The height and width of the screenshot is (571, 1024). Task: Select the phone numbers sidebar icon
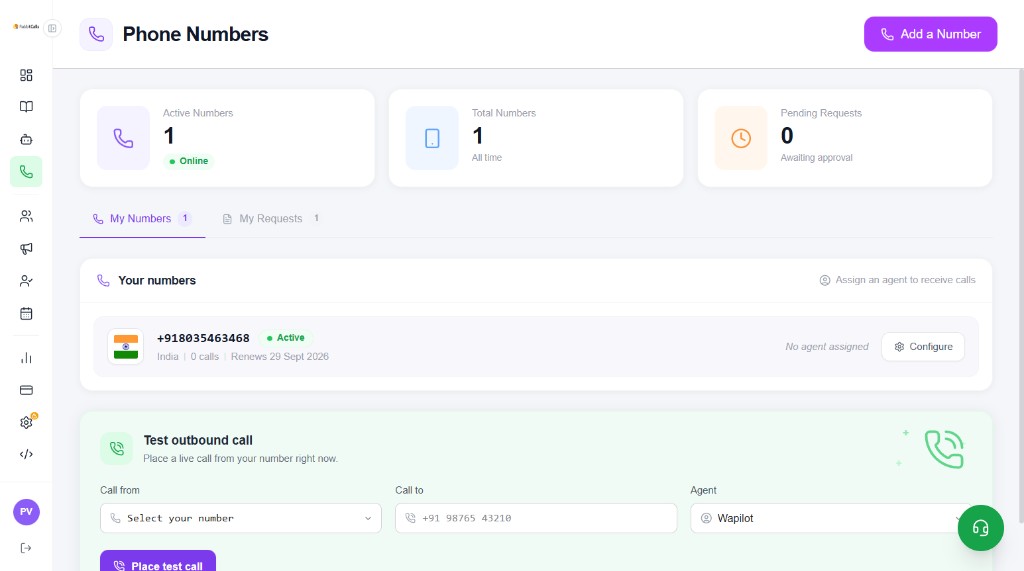point(26,172)
